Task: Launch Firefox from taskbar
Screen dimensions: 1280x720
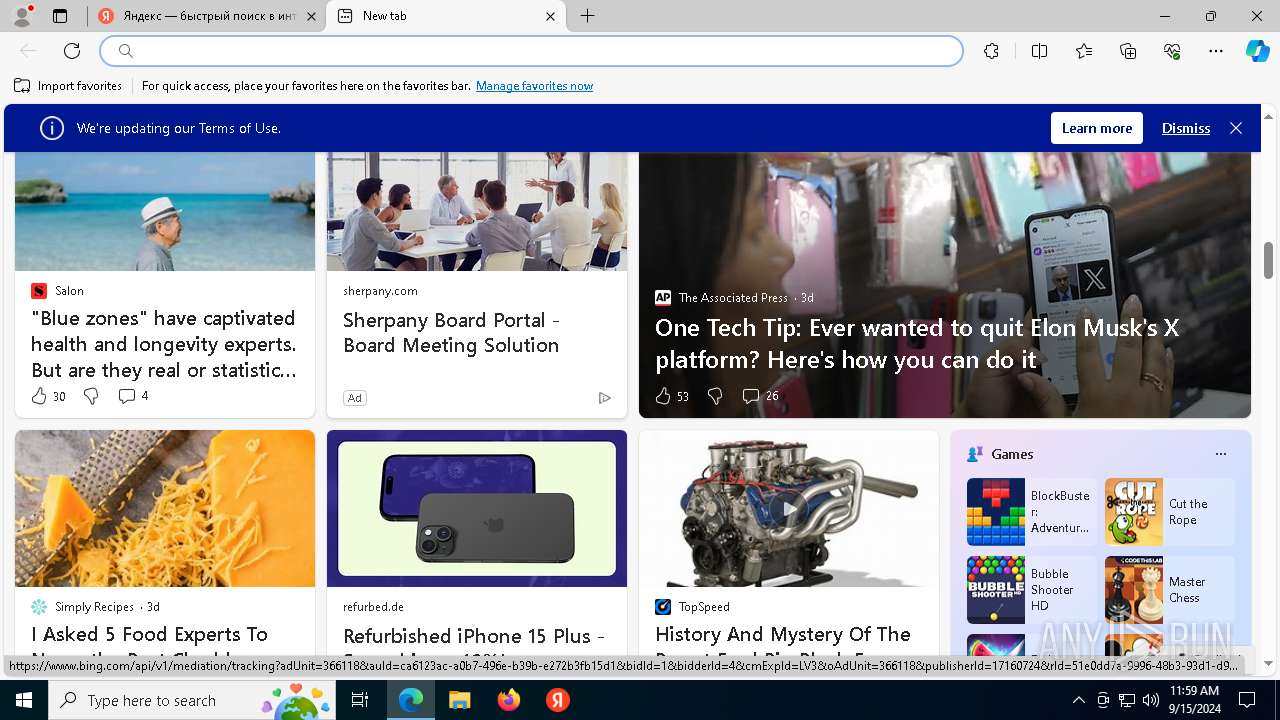Action: [x=509, y=700]
